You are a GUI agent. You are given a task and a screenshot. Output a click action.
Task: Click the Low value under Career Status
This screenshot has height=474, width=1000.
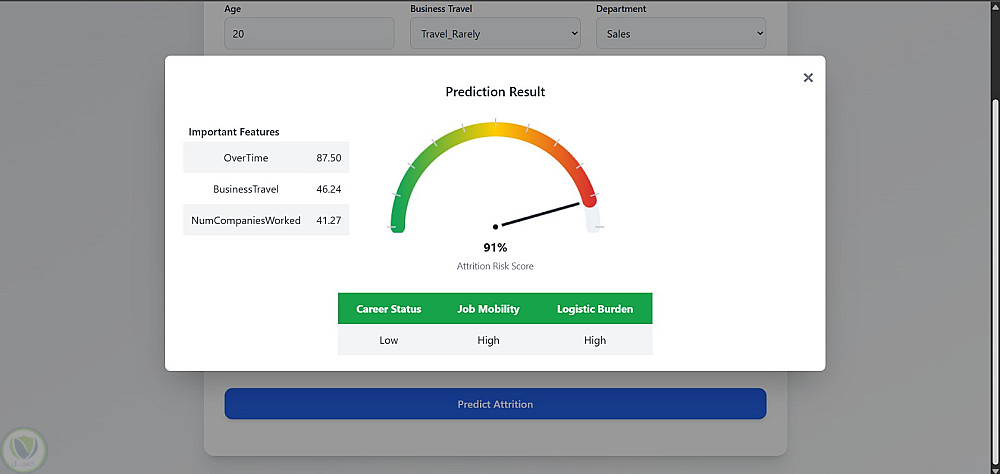389,340
